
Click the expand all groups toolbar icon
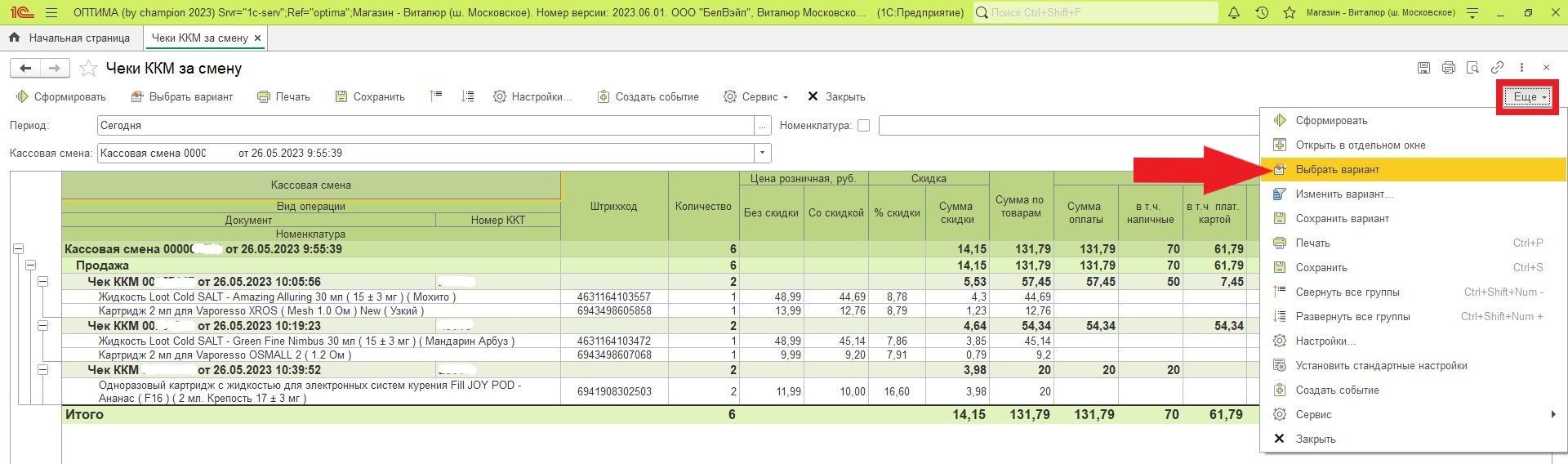(x=467, y=96)
